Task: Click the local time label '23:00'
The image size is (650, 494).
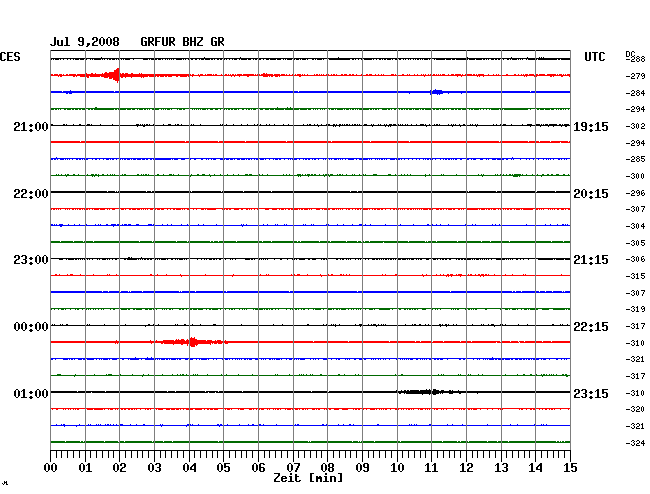Action: [31, 260]
